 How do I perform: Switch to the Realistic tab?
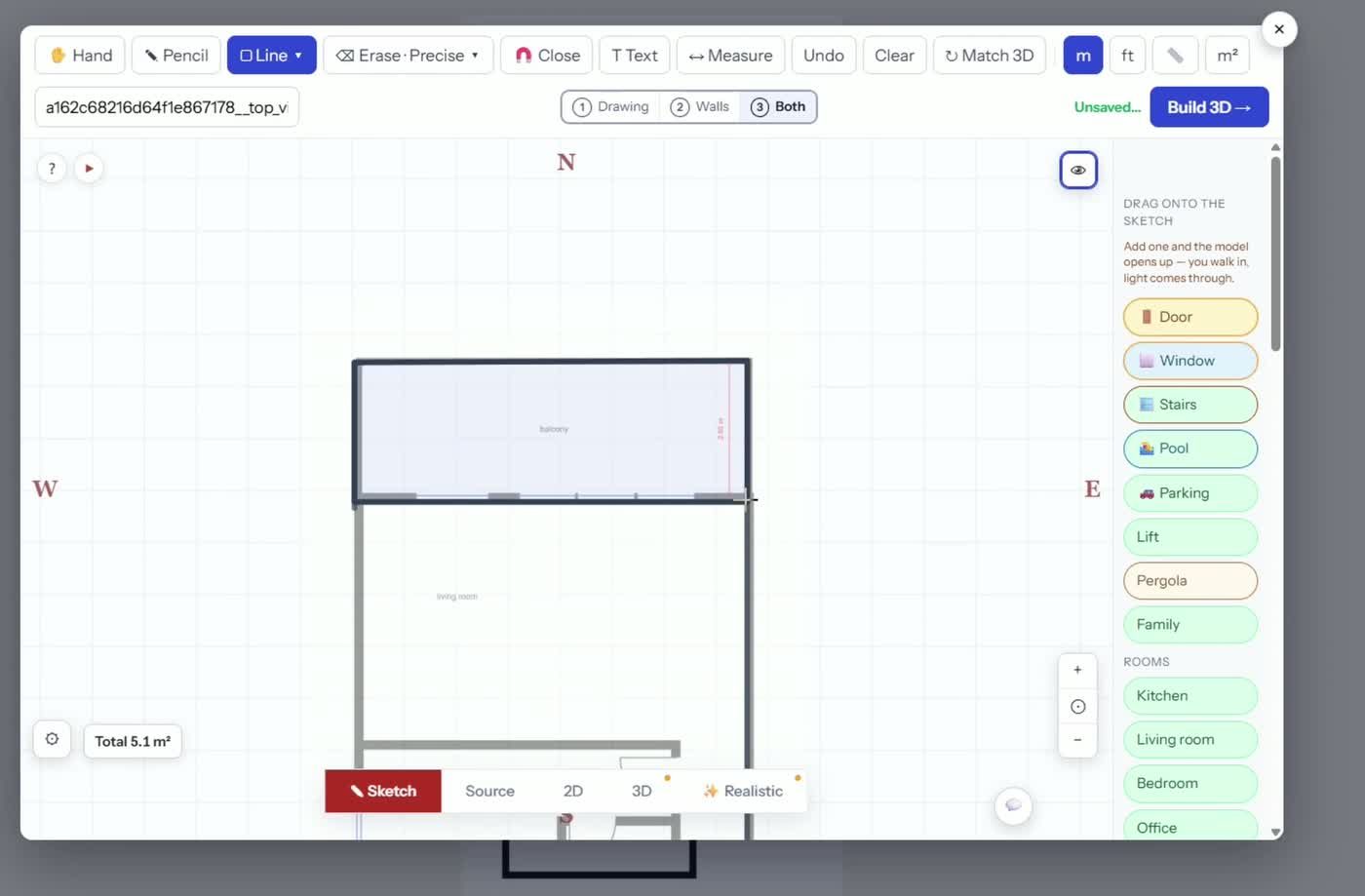pos(744,791)
